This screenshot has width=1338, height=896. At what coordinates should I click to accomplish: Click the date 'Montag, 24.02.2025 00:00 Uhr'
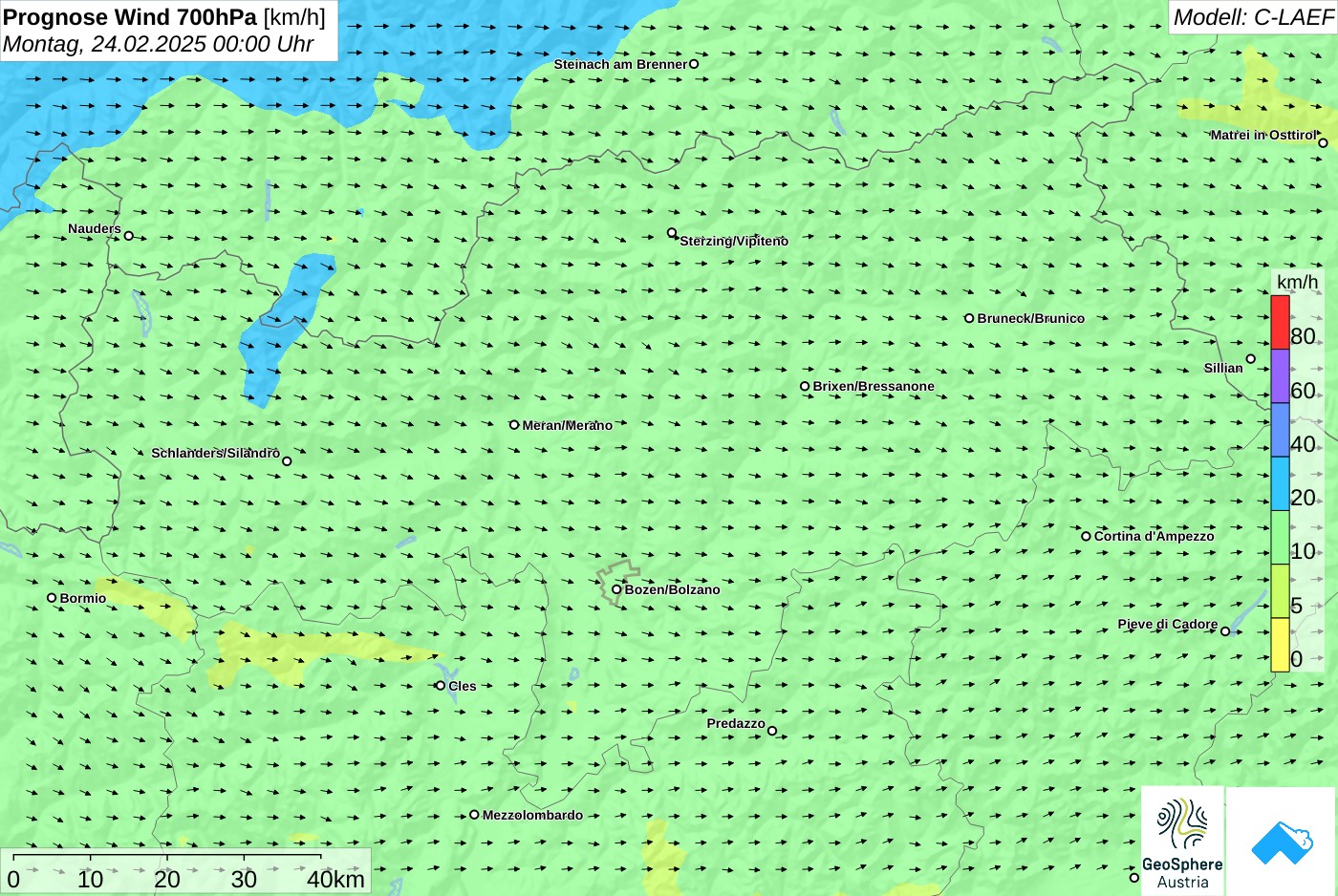[x=159, y=44]
